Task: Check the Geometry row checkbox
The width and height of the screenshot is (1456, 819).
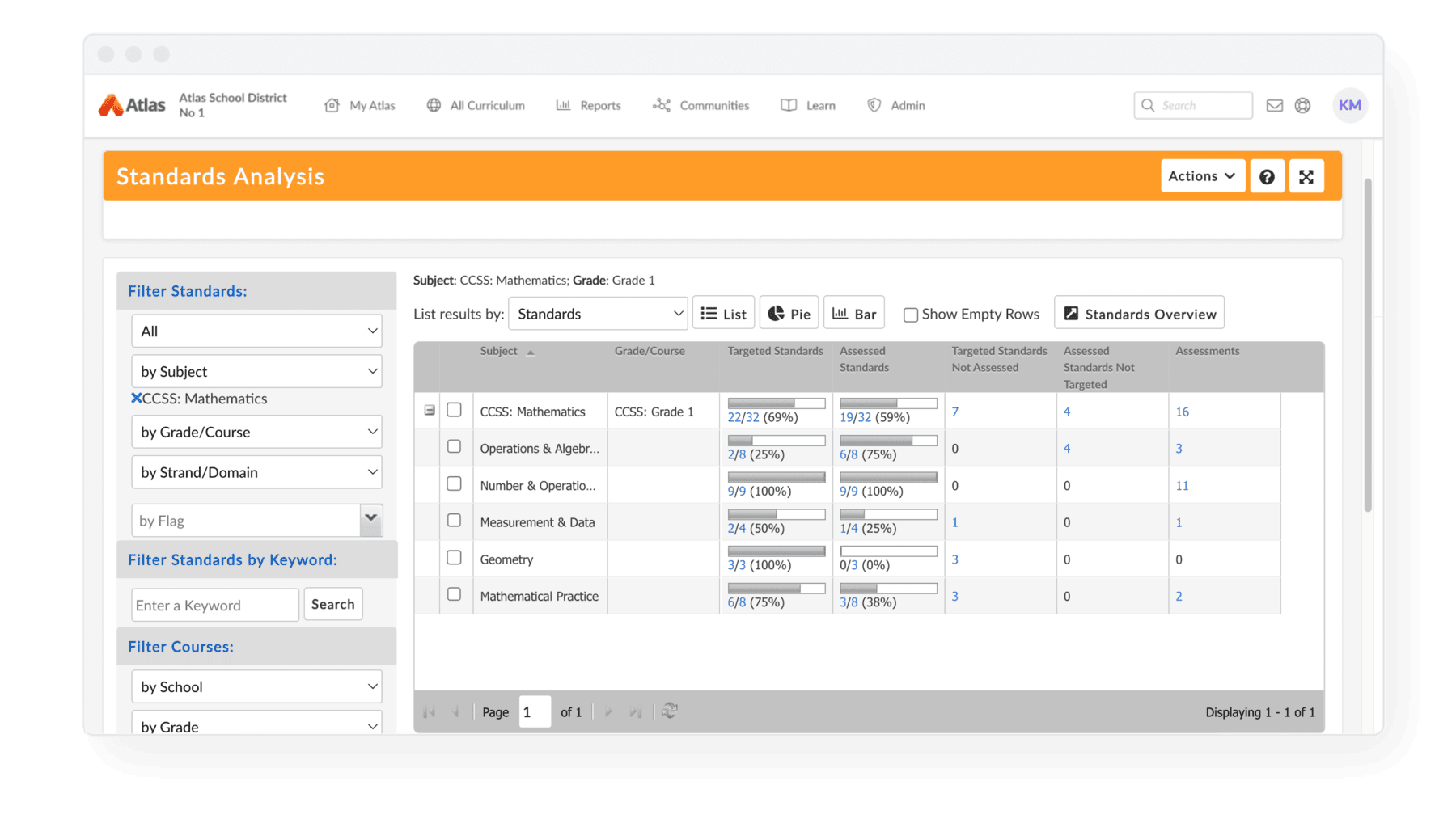Action: pyautogui.click(x=454, y=558)
